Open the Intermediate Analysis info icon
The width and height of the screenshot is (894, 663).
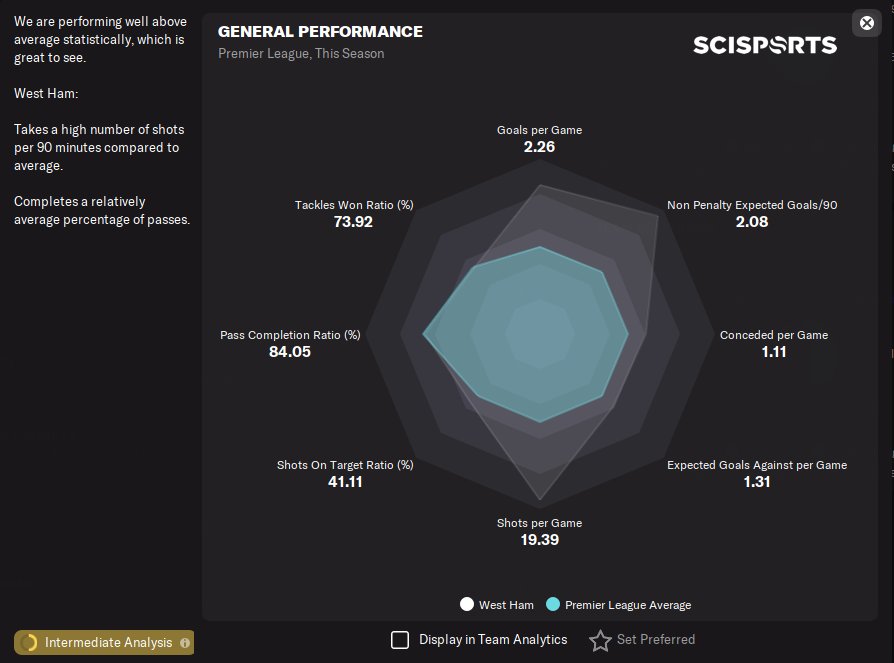click(x=185, y=643)
